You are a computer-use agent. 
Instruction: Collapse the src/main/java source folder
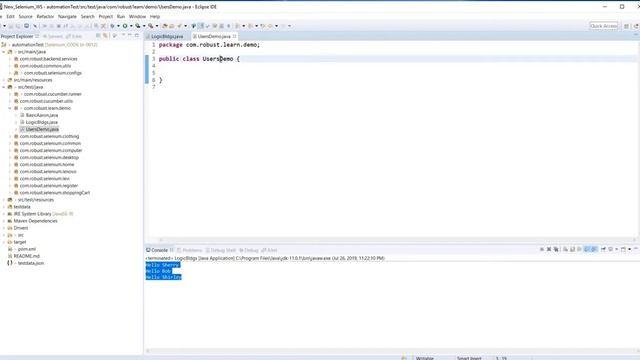click(x=4, y=52)
